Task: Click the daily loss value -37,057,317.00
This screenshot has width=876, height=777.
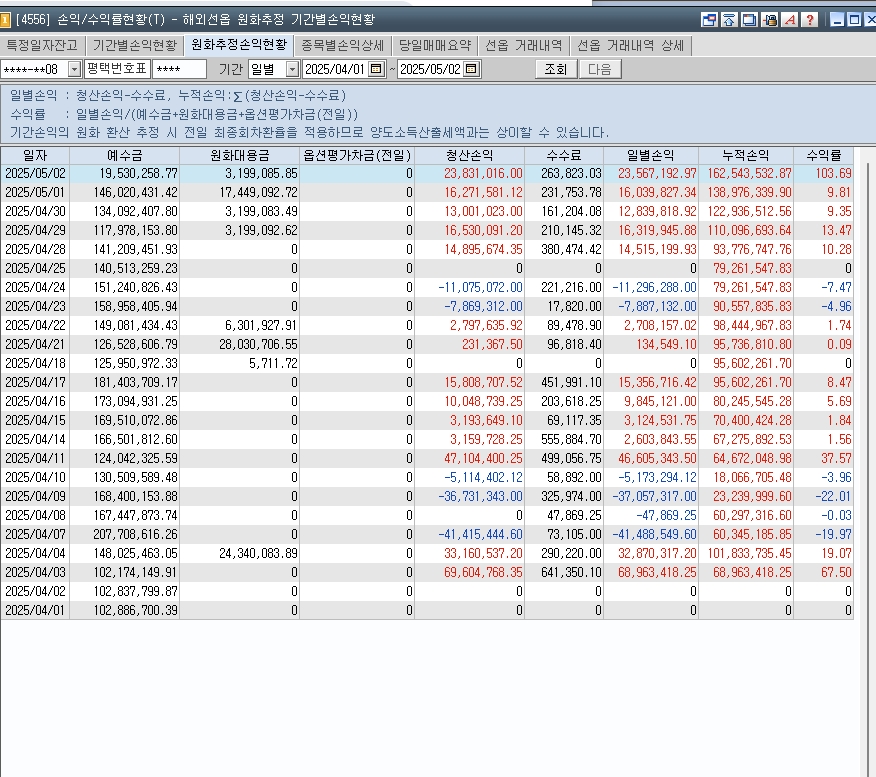Action: point(654,497)
